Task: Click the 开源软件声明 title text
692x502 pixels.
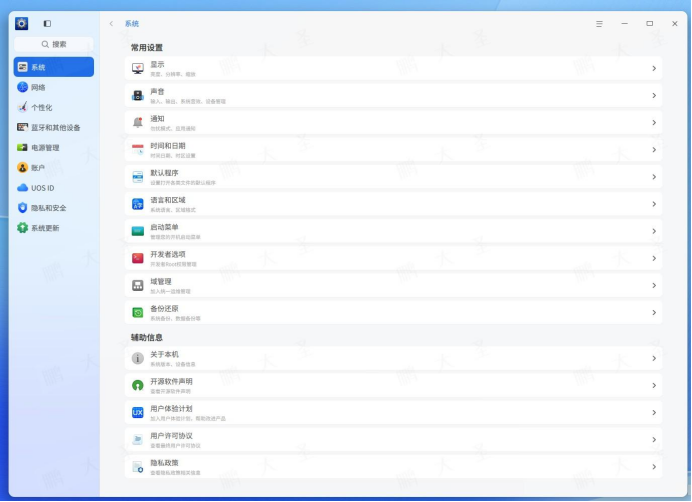Action: tap(171, 381)
